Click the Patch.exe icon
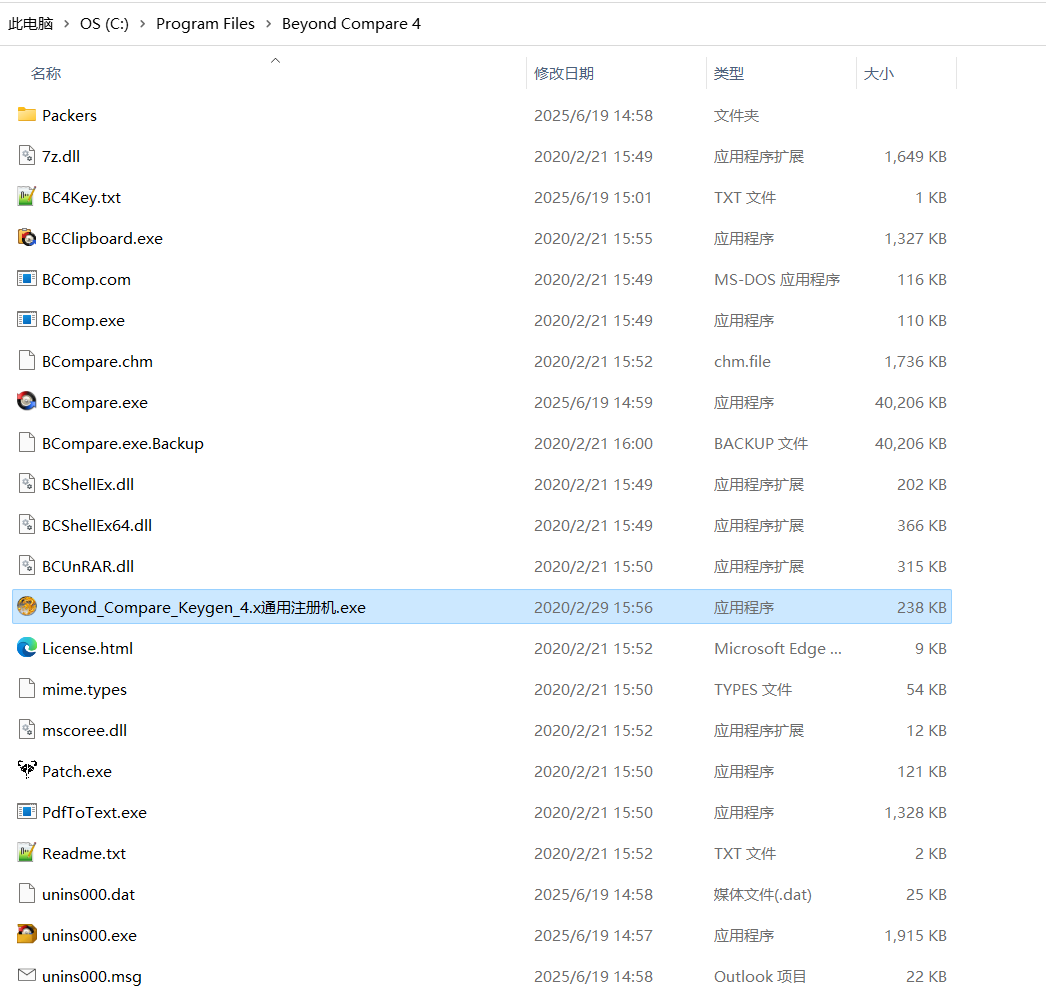This screenshot has height=987, width=1046. click(27, 770)
